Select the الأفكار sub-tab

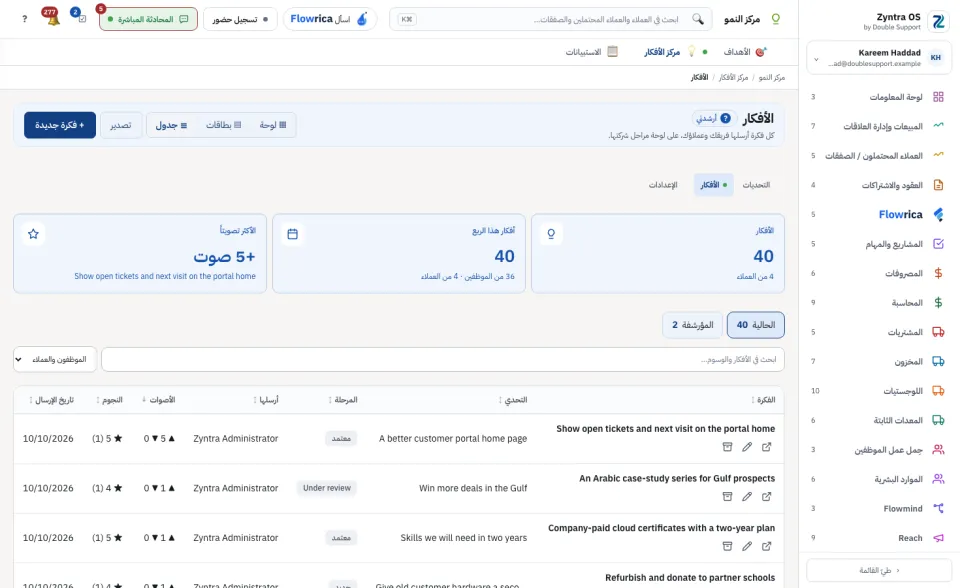[x=714, y=185]
